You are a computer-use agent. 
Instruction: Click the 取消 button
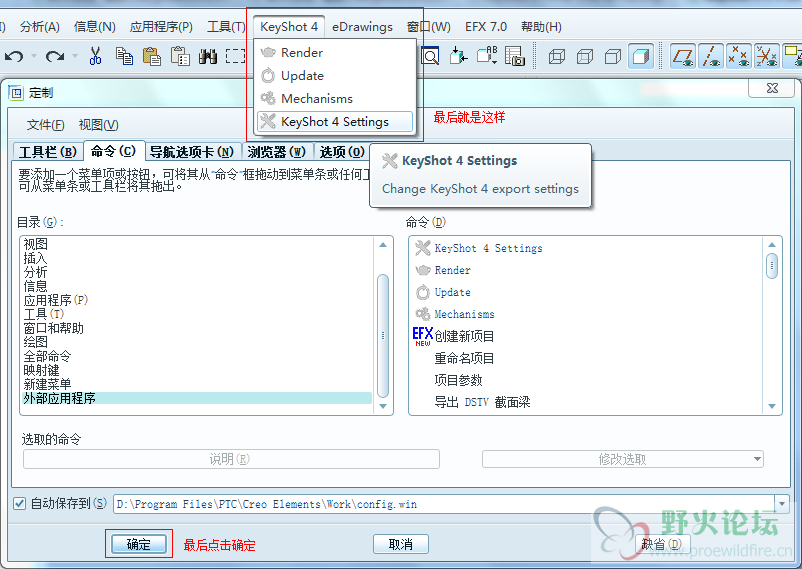tap(400, 544)
